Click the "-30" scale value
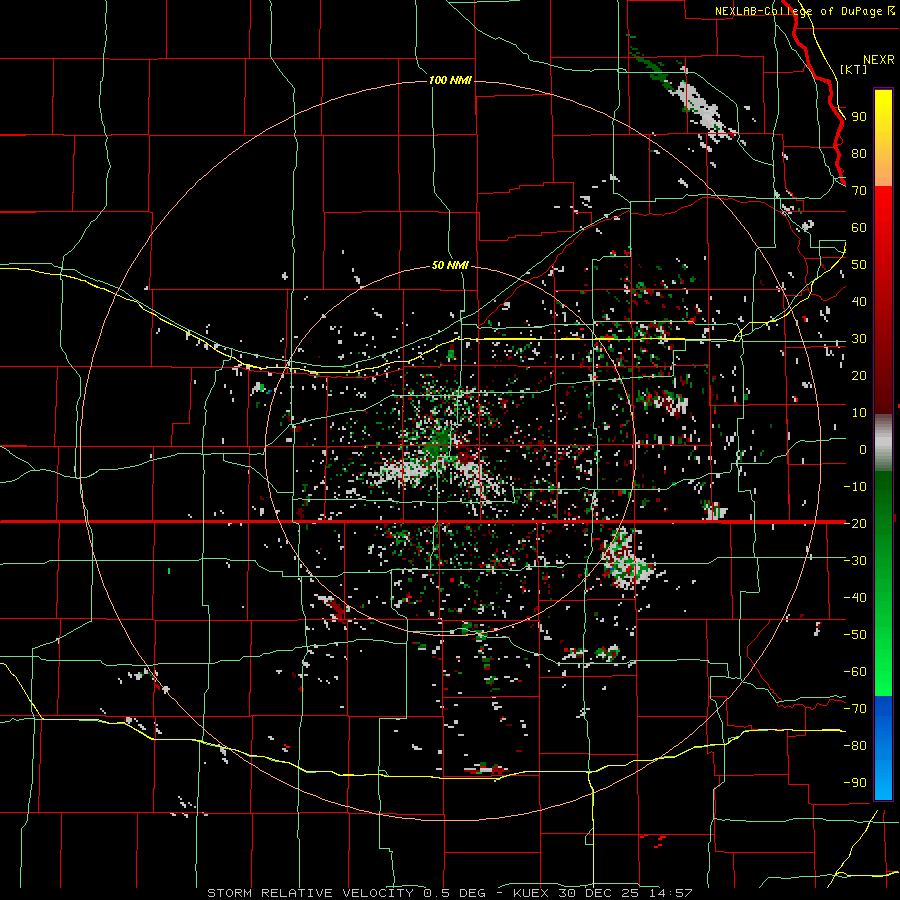The image size is (900, 900). point(855,561)
